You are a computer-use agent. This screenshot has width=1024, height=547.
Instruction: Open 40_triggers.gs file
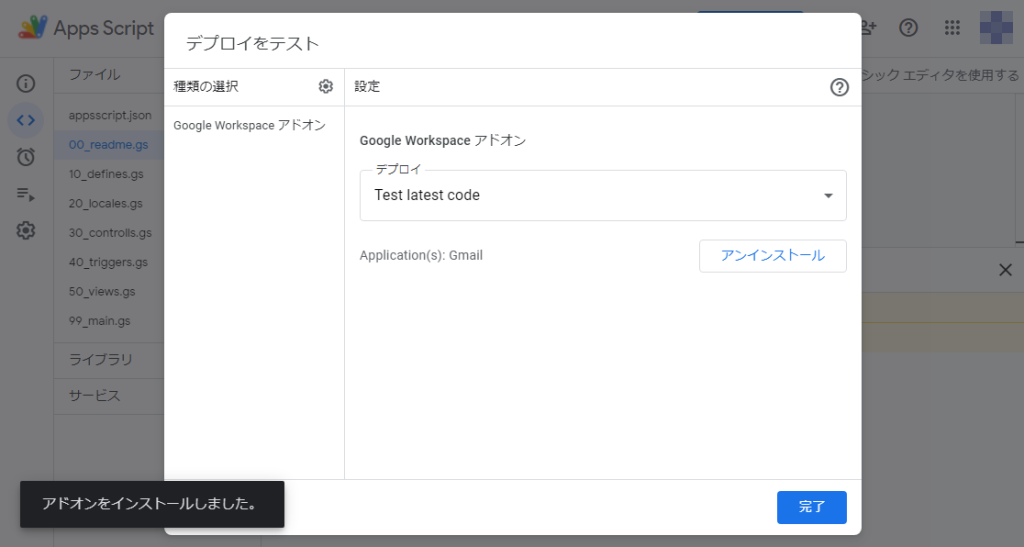point(108,262)
